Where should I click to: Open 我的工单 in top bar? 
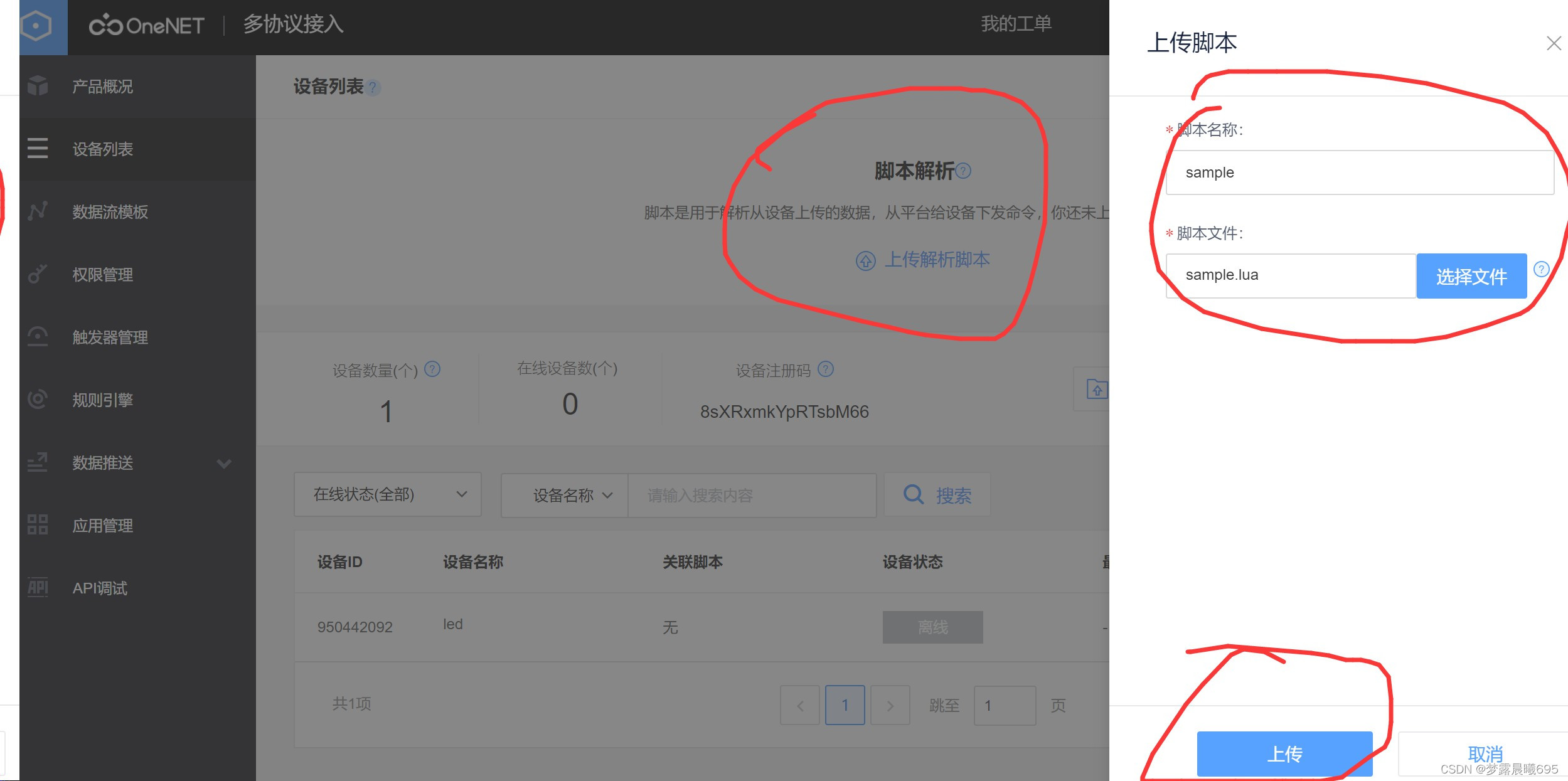(x=1016, y=24)
